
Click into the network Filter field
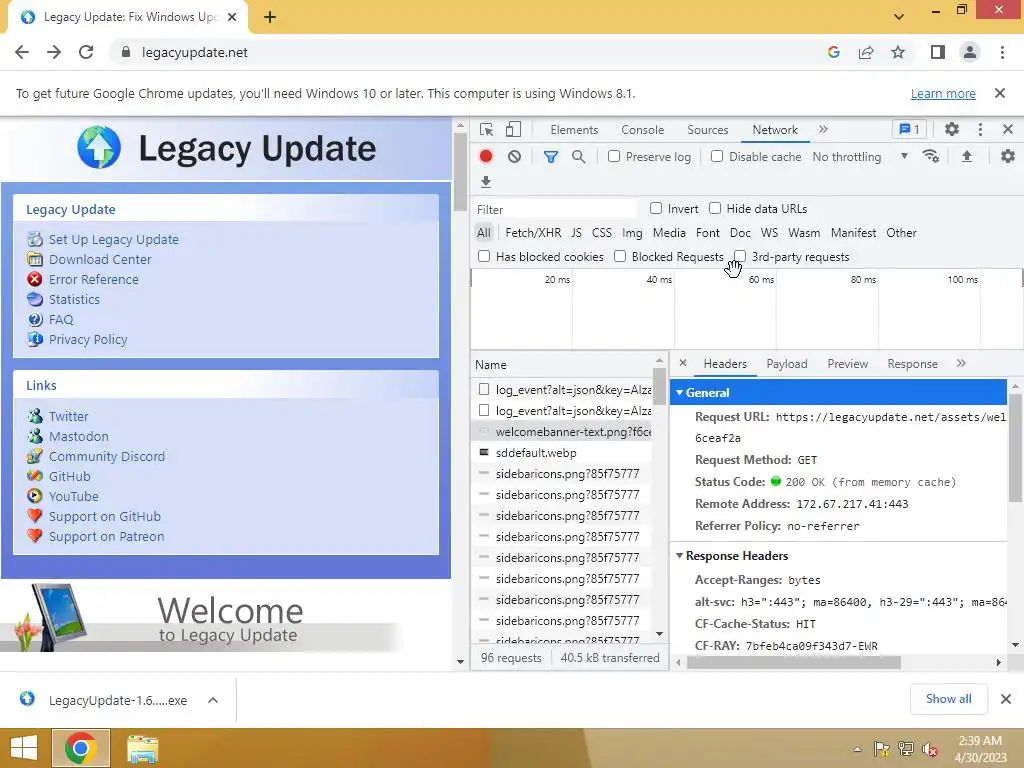tap(555, 209)
